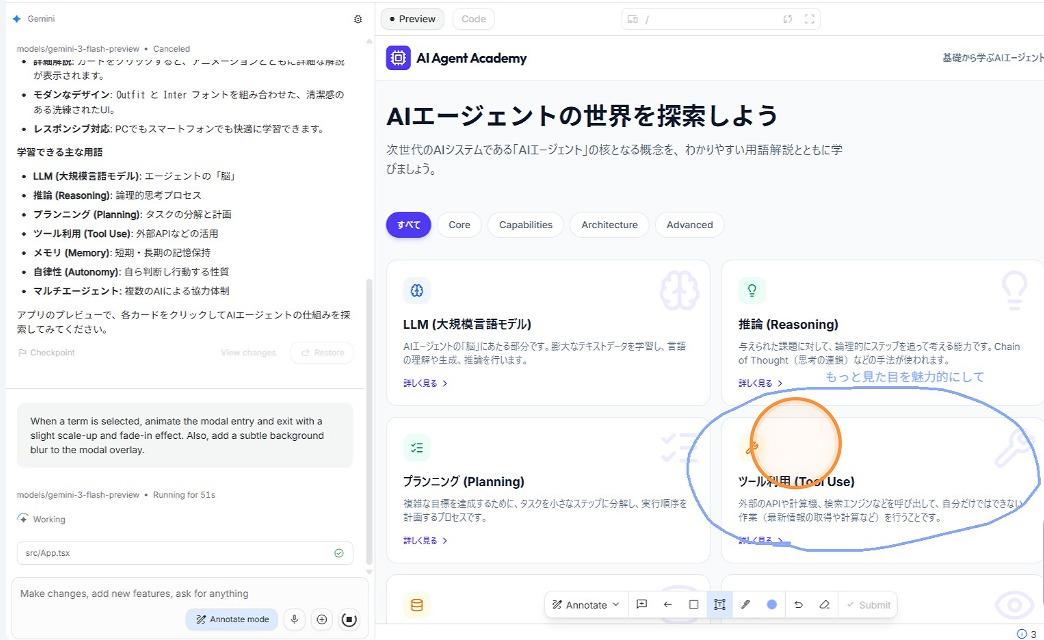This screenshot has width=1044, height=640.
Task: Open the blue annotation color swatch
Action: tap(772, 605)
